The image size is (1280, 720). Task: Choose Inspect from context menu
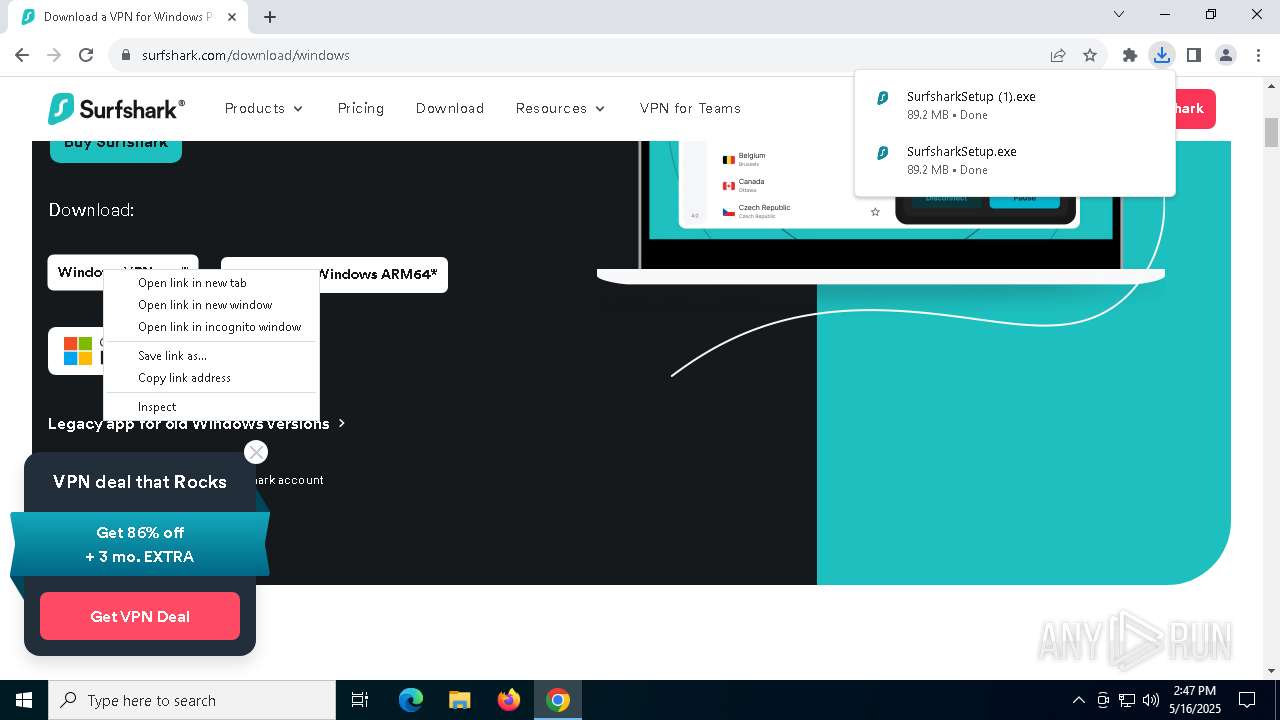point(211,407)
